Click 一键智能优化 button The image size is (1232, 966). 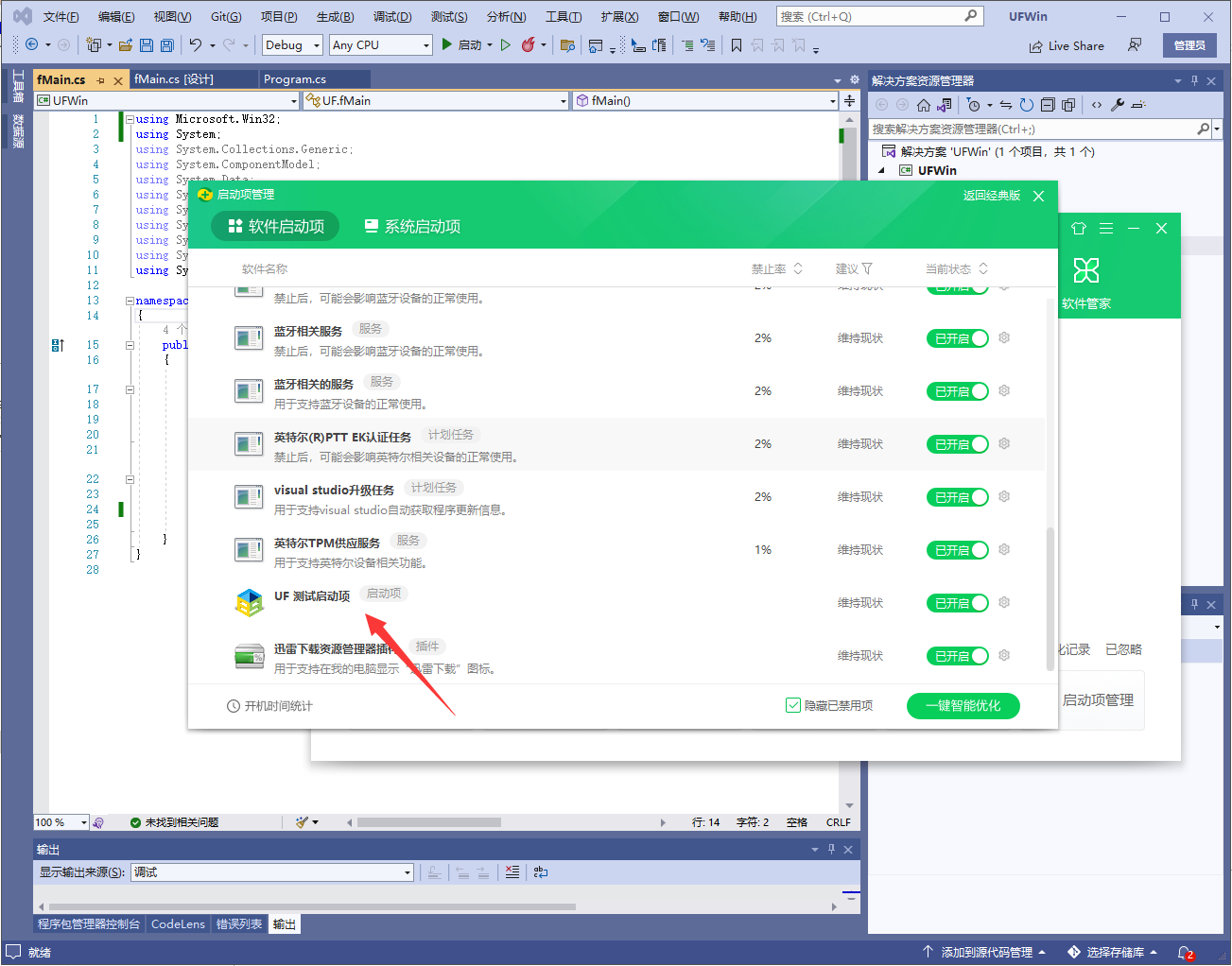pos(963,705)
